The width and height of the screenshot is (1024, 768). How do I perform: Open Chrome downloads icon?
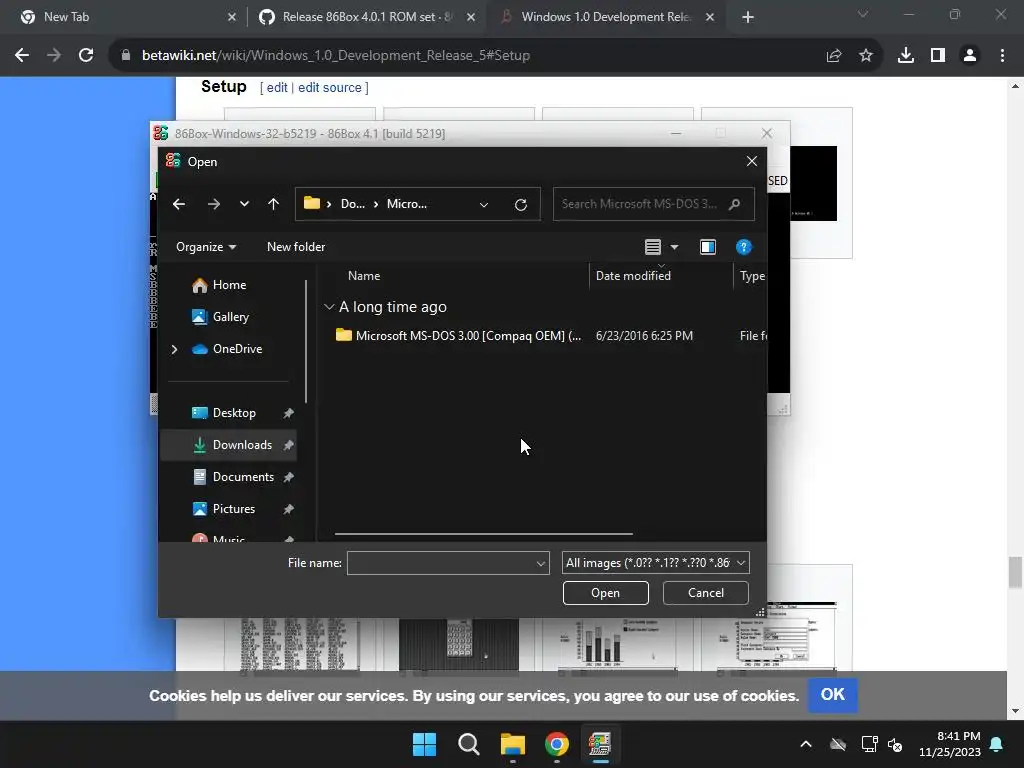[906, 56]
